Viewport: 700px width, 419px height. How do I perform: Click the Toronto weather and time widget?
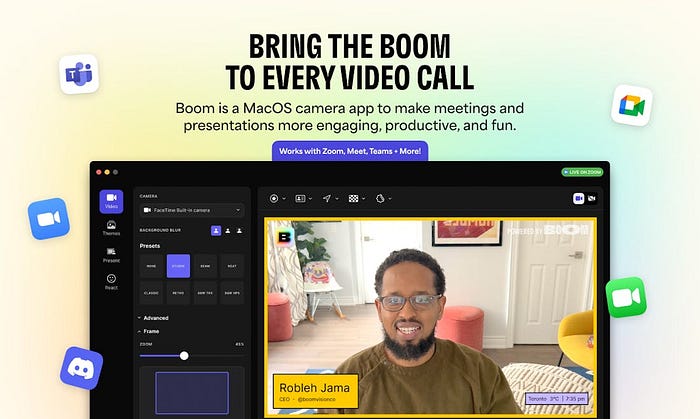(557, 398)
